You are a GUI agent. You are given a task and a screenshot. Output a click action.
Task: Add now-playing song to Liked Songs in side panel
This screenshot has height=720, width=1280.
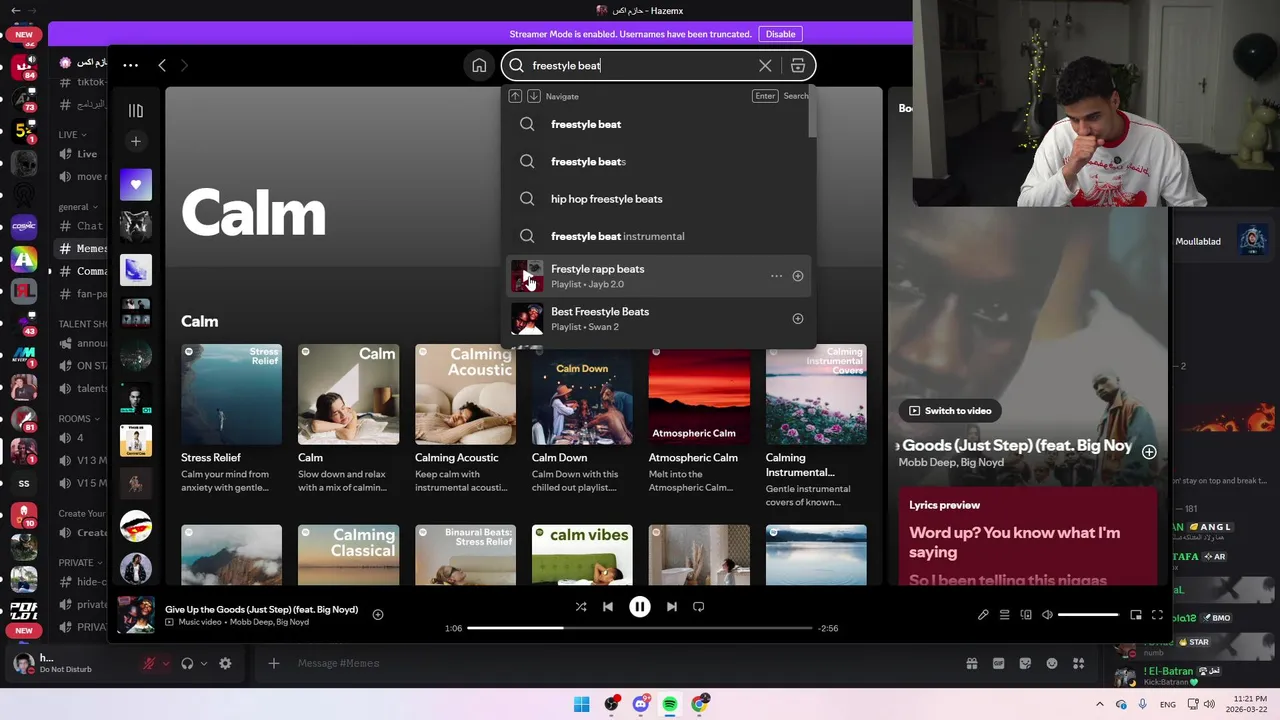point(1149,452)
